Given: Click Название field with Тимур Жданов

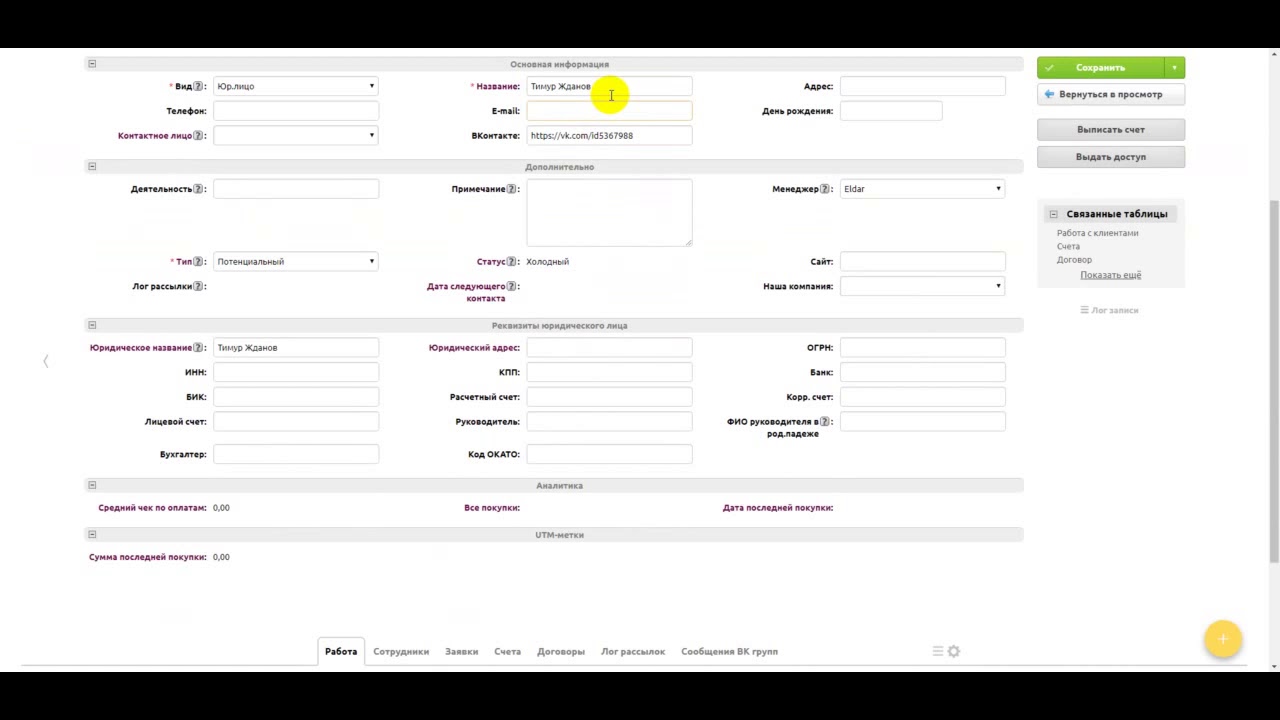Looking at the screenshot, I should pyautogui.click(x=609, y=86).
